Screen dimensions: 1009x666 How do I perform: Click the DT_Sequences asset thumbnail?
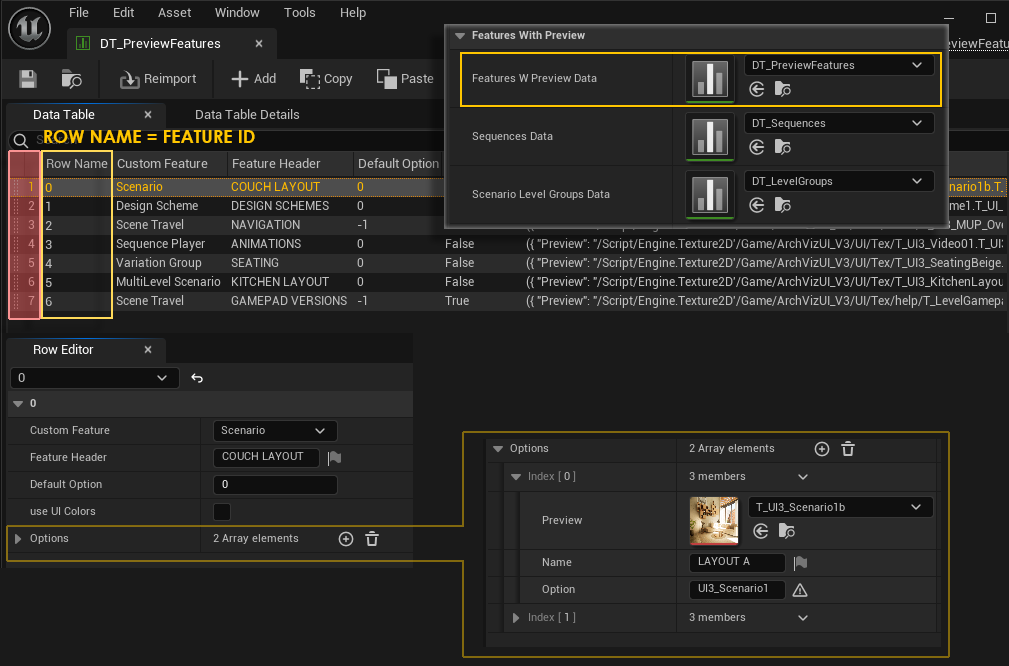pyautogui.click(x=710, y=136)
